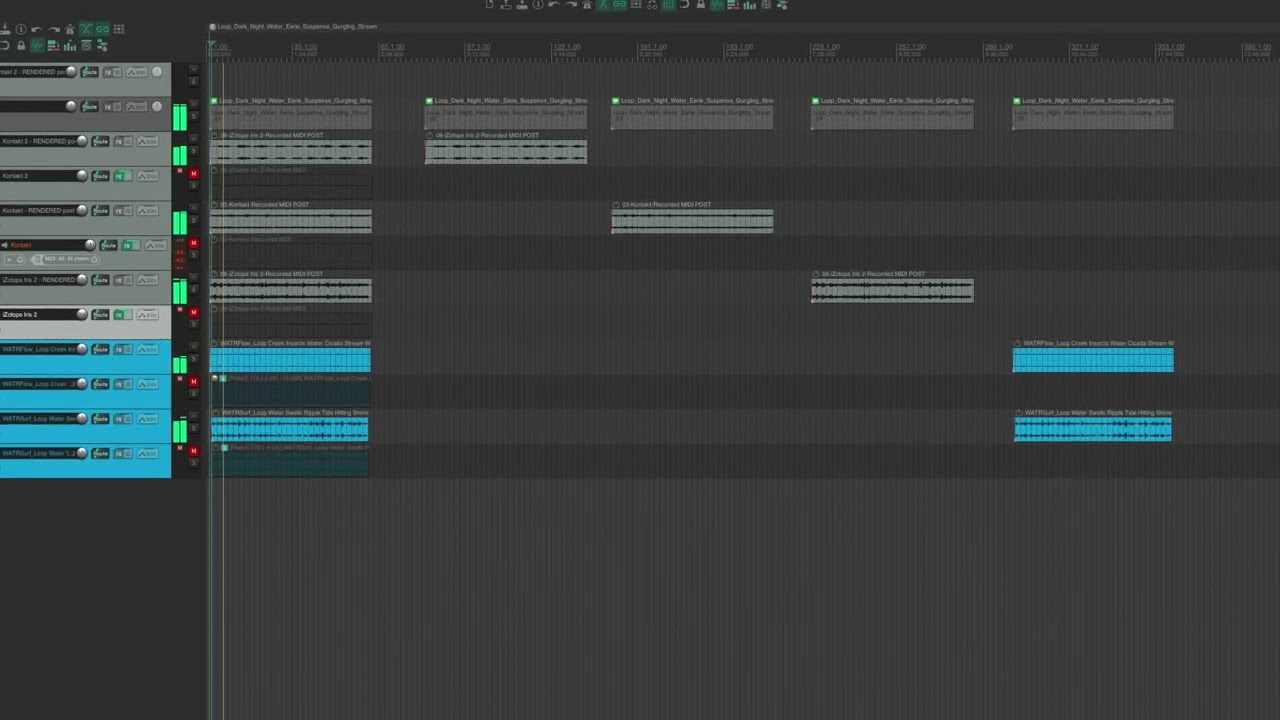Toggle auto-crossfade in the top toolbar
The image size is (1280, 720).
(x=603, y=5)
